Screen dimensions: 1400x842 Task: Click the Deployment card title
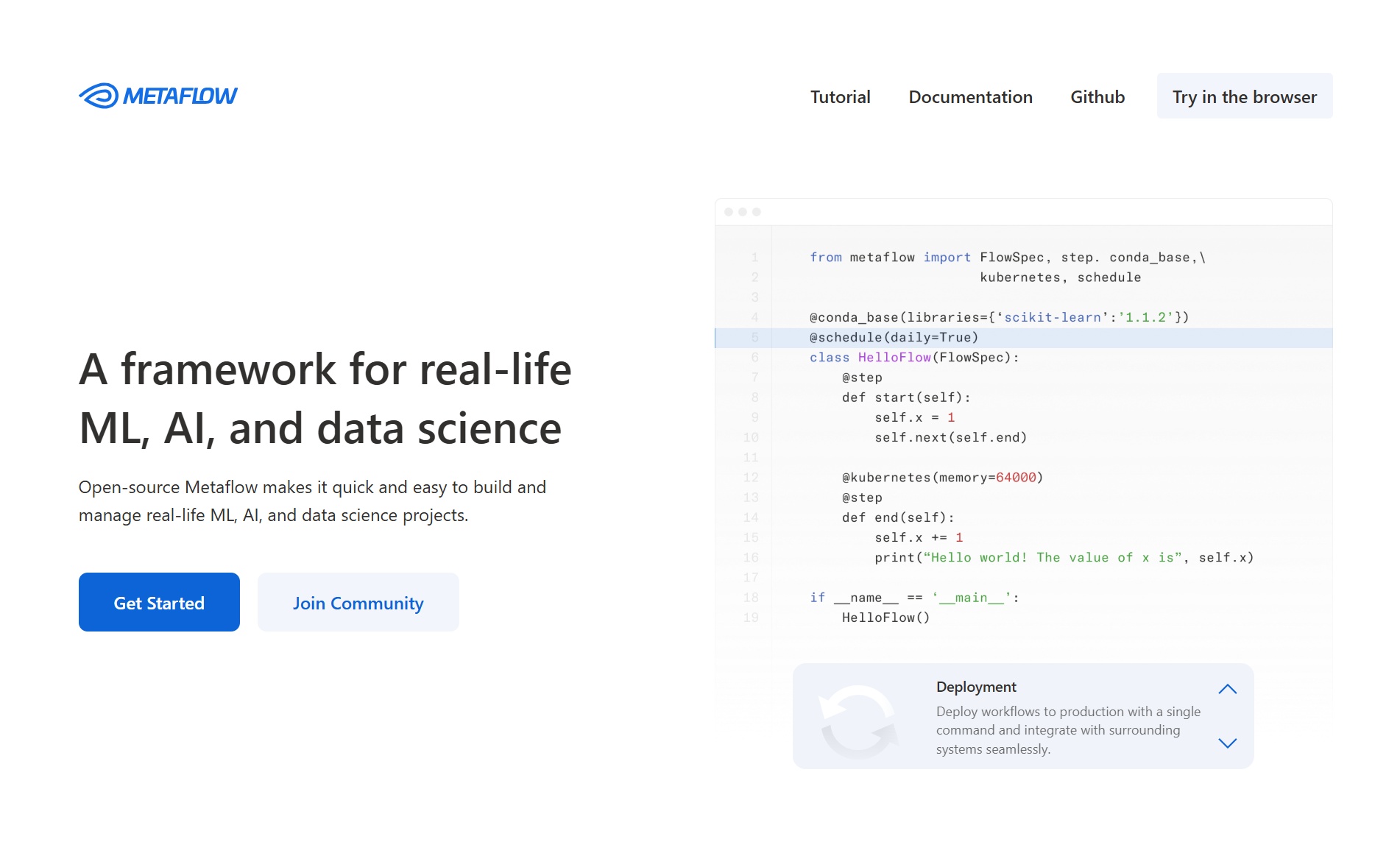click(976, 687)
